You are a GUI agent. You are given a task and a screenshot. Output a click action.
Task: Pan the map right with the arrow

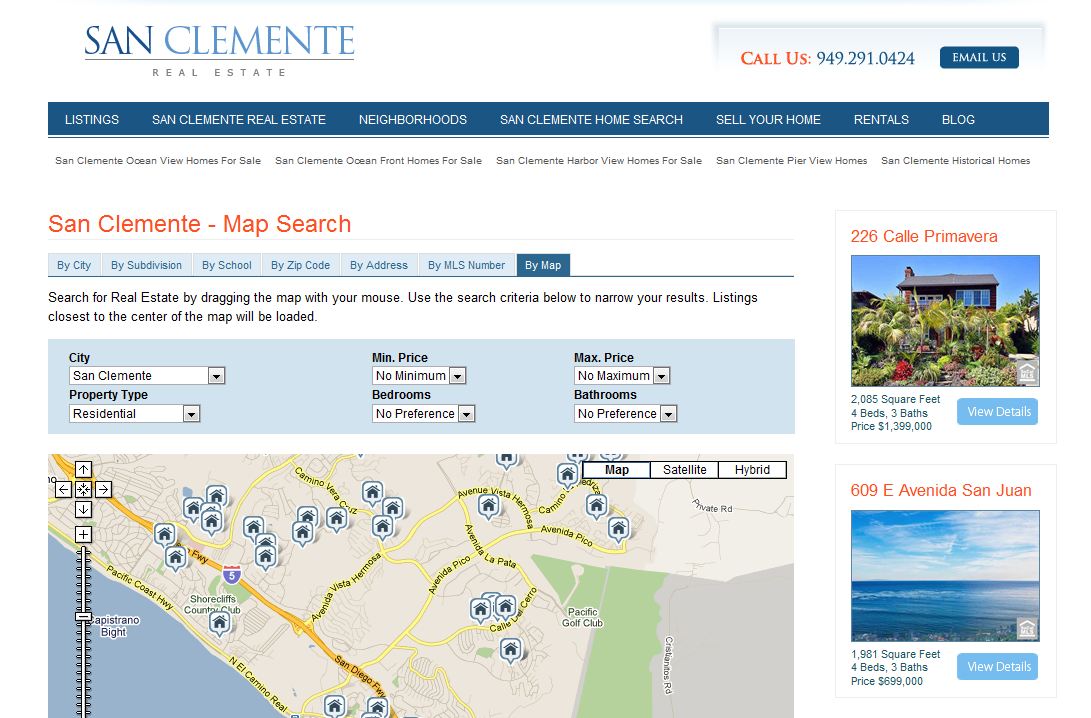tap(103, 489)
